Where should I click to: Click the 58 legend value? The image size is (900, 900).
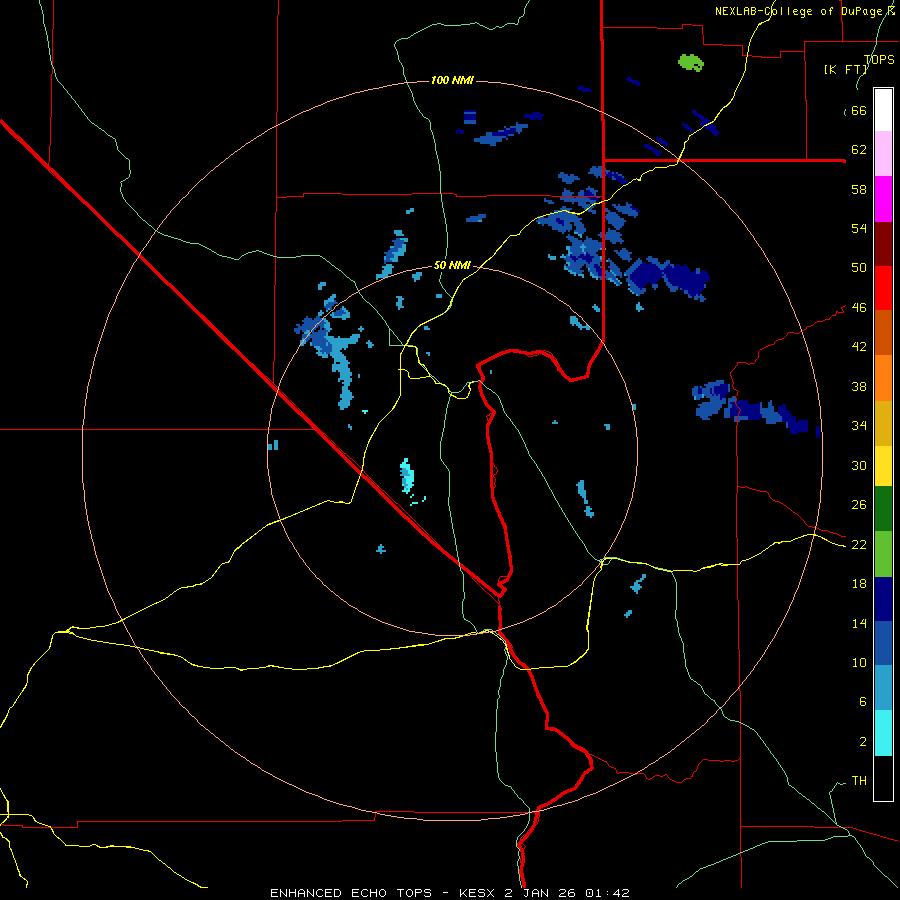859,189
